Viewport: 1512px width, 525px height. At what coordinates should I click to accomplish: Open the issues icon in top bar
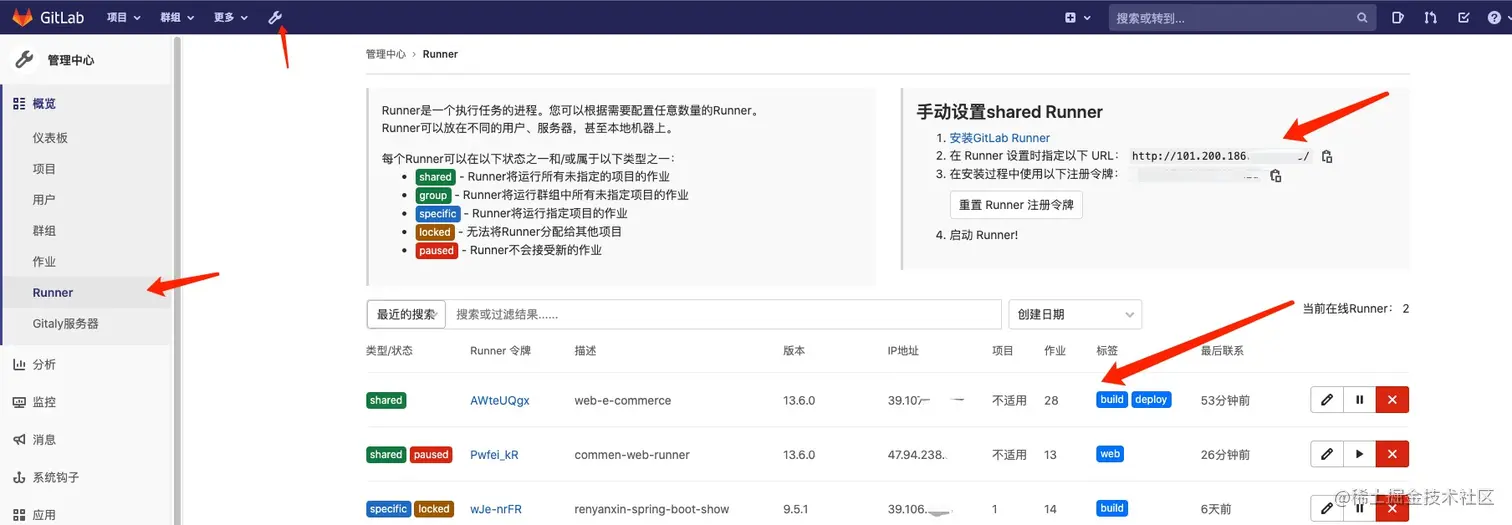tap(1398, 18)
